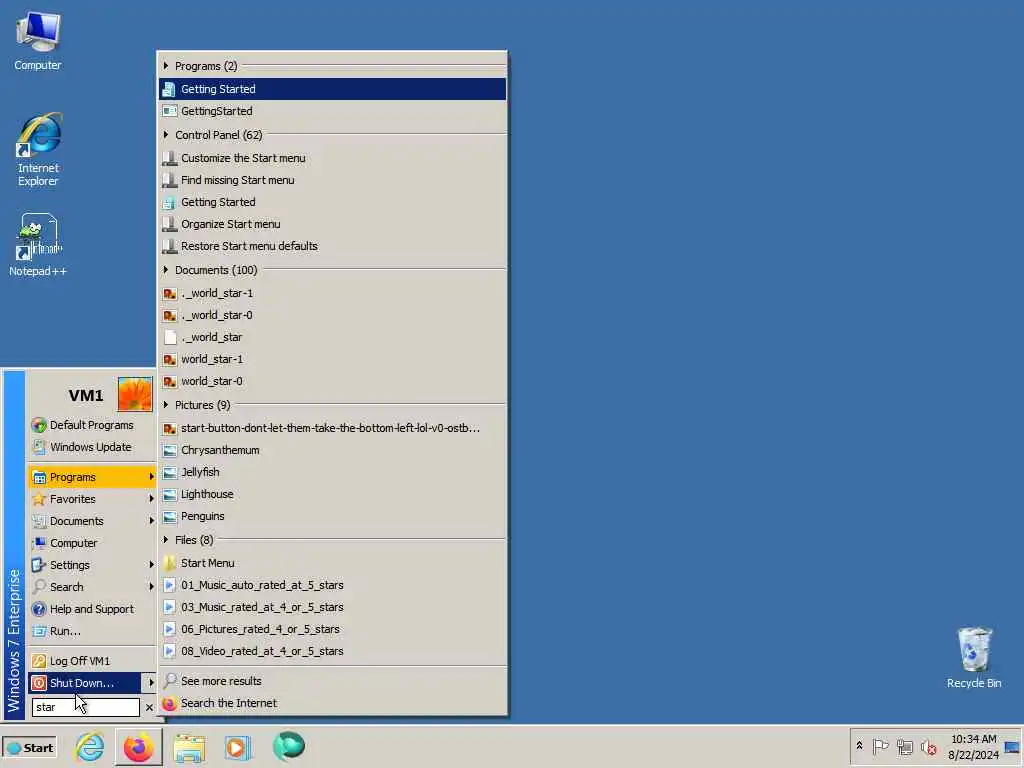This screenshot has width=1024, height=768.
Task: Open Default Programs in Start menu
Action: (x=91, y=425)
